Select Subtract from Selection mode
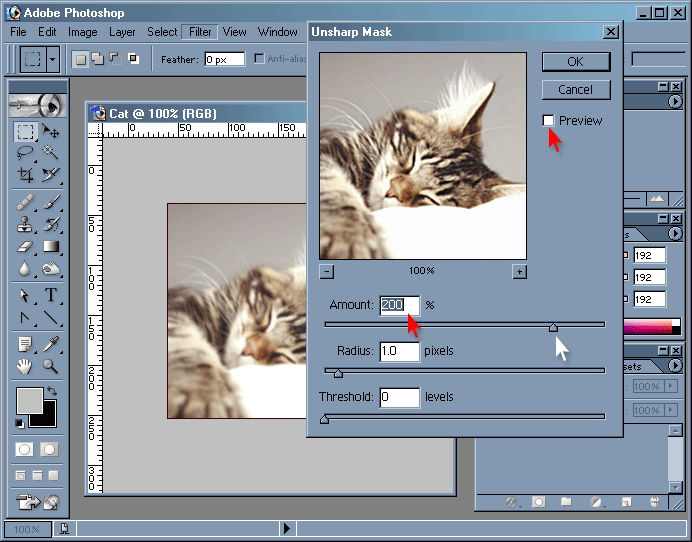This screenshot has width=692, height=542. point(115,59)
